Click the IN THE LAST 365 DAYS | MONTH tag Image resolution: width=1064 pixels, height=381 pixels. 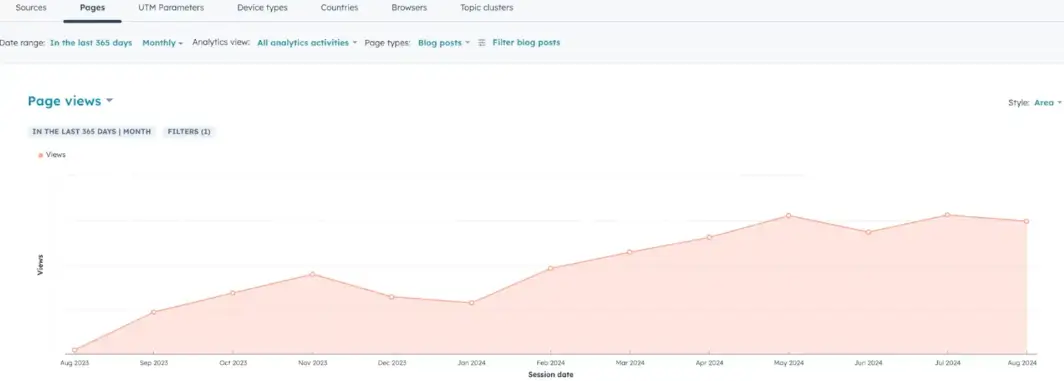click(92, 132)
